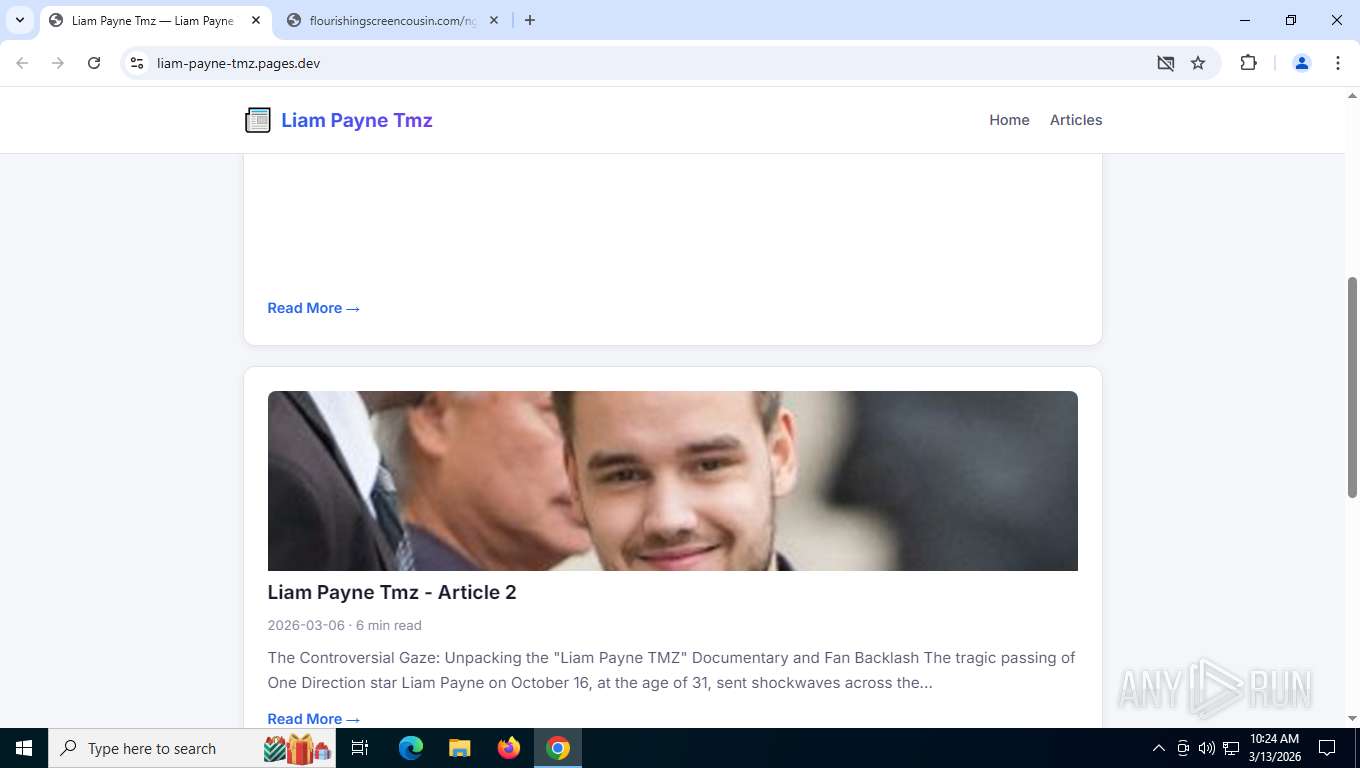Close the flourishingscreencousin.com tab

(x=494, y=20)
